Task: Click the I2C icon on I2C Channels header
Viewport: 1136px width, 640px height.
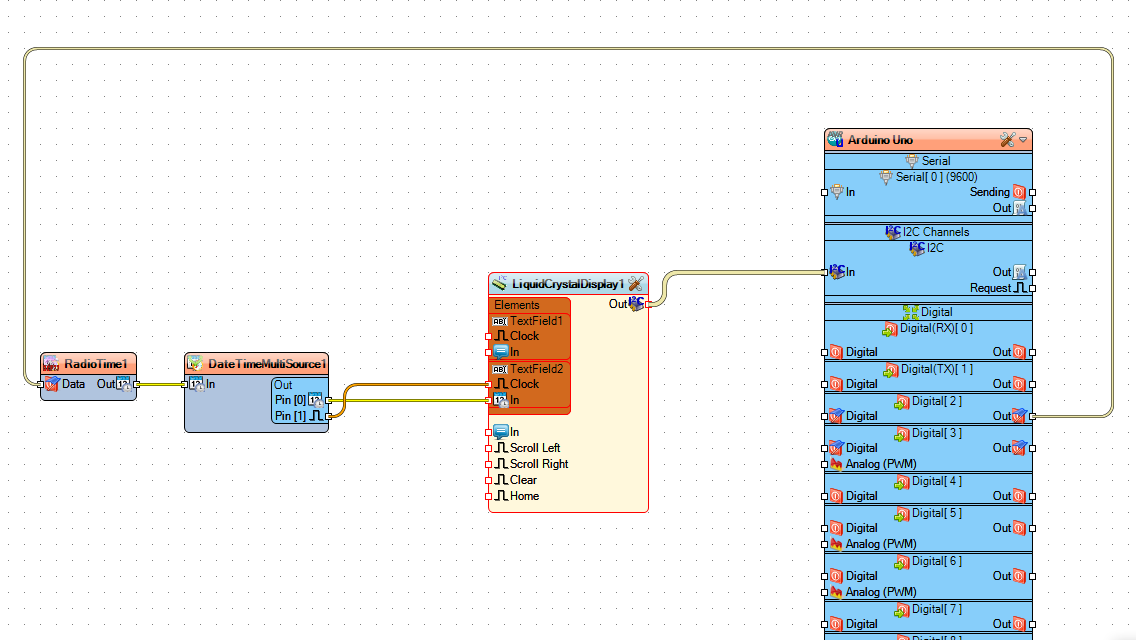Action: [893, 231]
